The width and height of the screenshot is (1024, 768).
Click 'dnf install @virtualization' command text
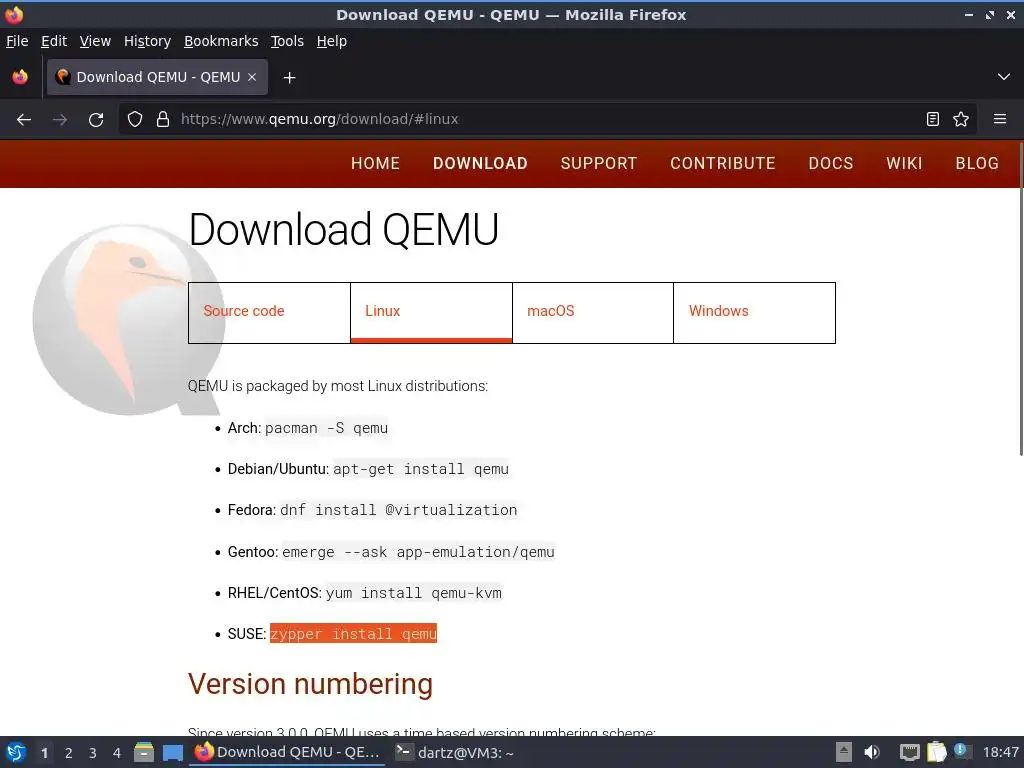[398, 510]
